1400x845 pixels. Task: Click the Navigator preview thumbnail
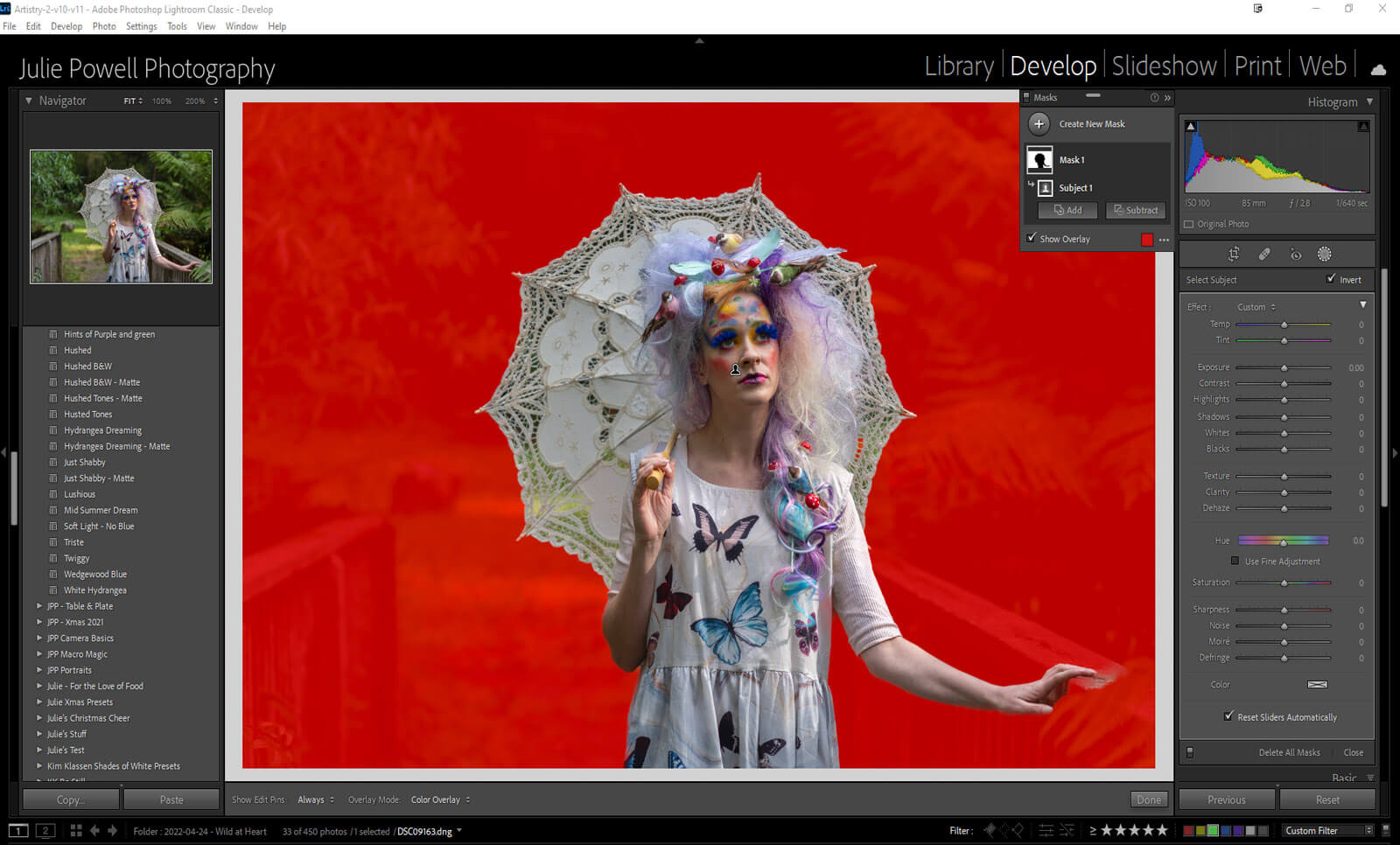coord(121,216)
